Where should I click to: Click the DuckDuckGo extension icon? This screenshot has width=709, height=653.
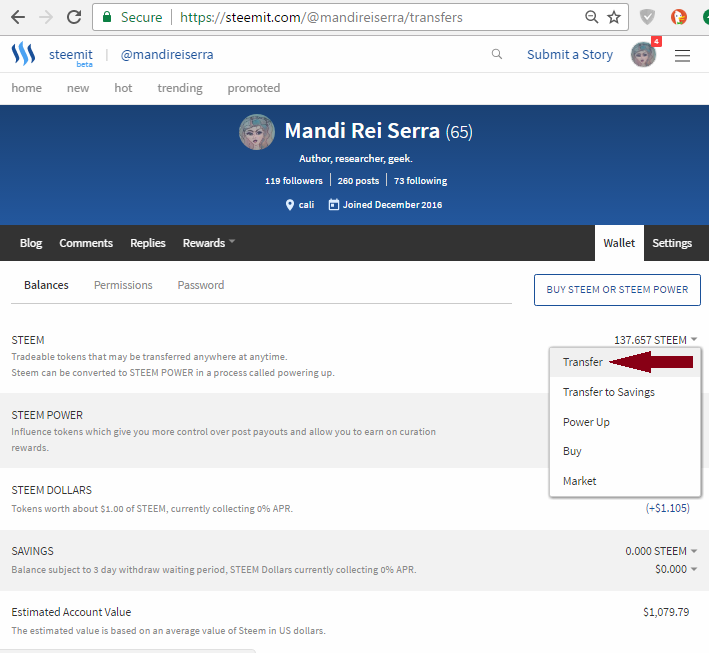pos(678,17)
